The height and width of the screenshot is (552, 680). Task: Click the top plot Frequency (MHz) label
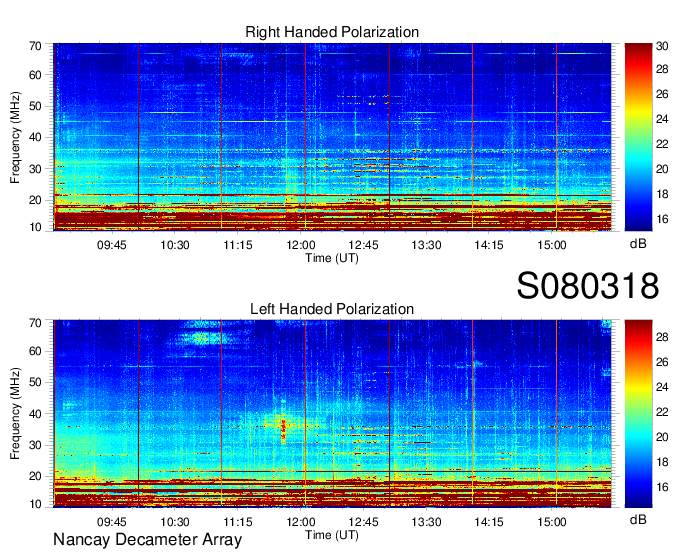[x=15, y=137]
